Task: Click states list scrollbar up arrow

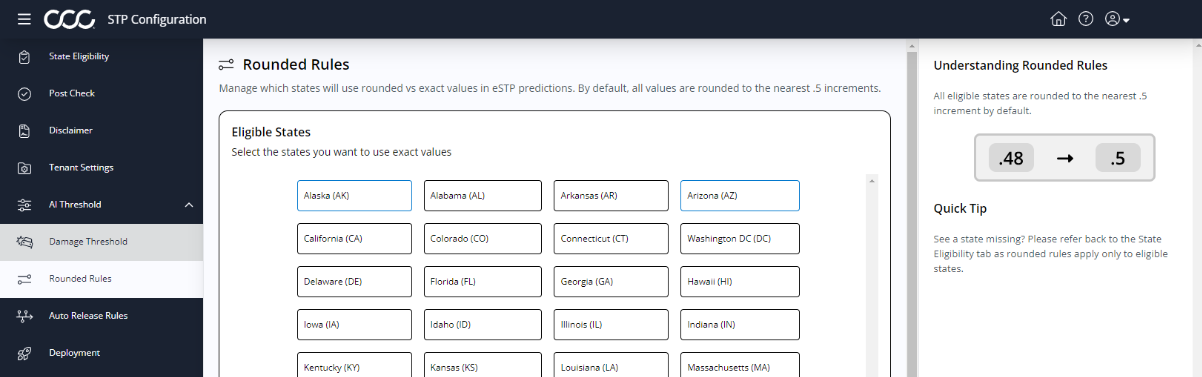Action: click(x=872, y=181)
